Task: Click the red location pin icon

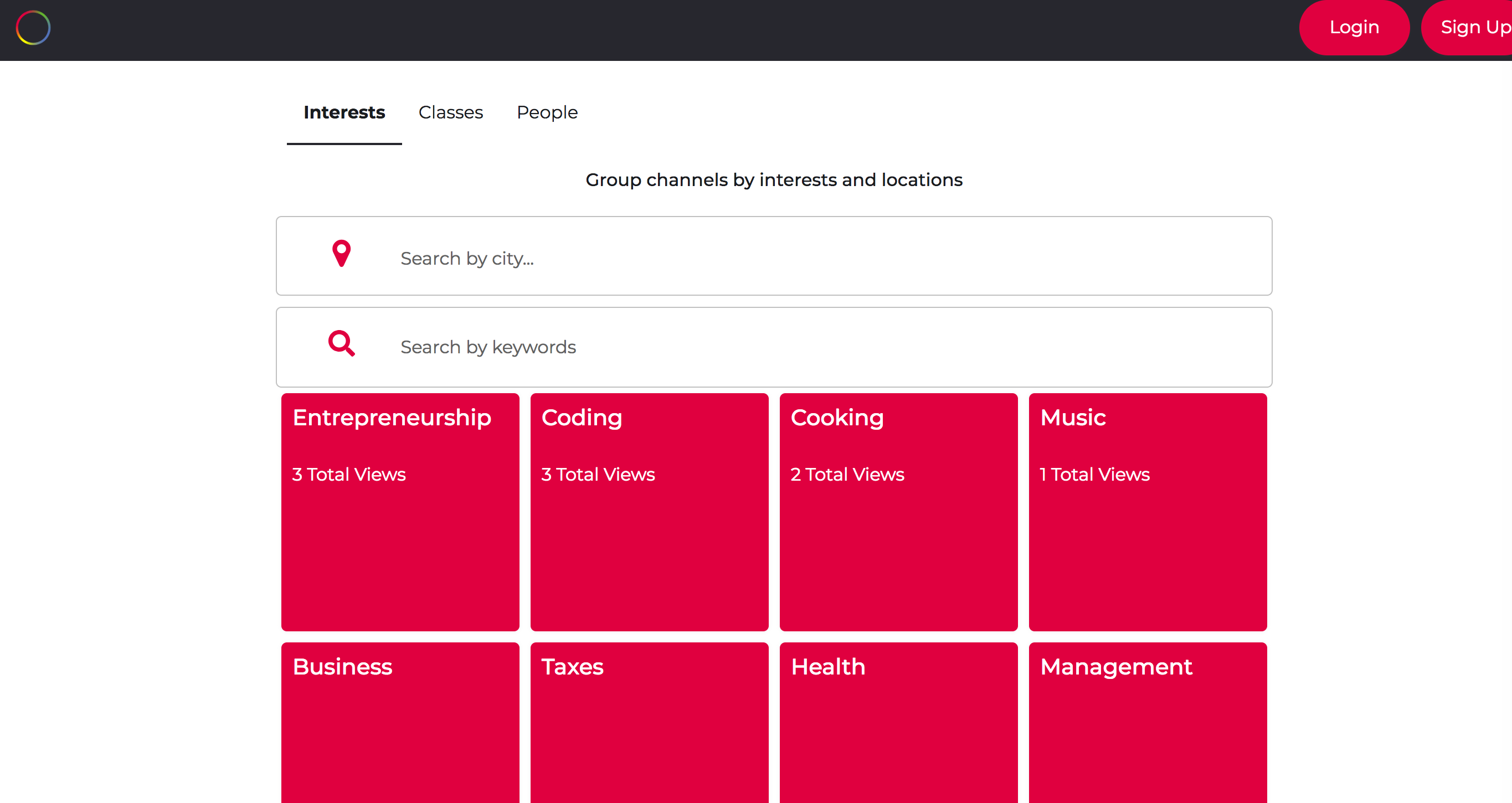Action: pyautogui.click(x=341, y=253)
